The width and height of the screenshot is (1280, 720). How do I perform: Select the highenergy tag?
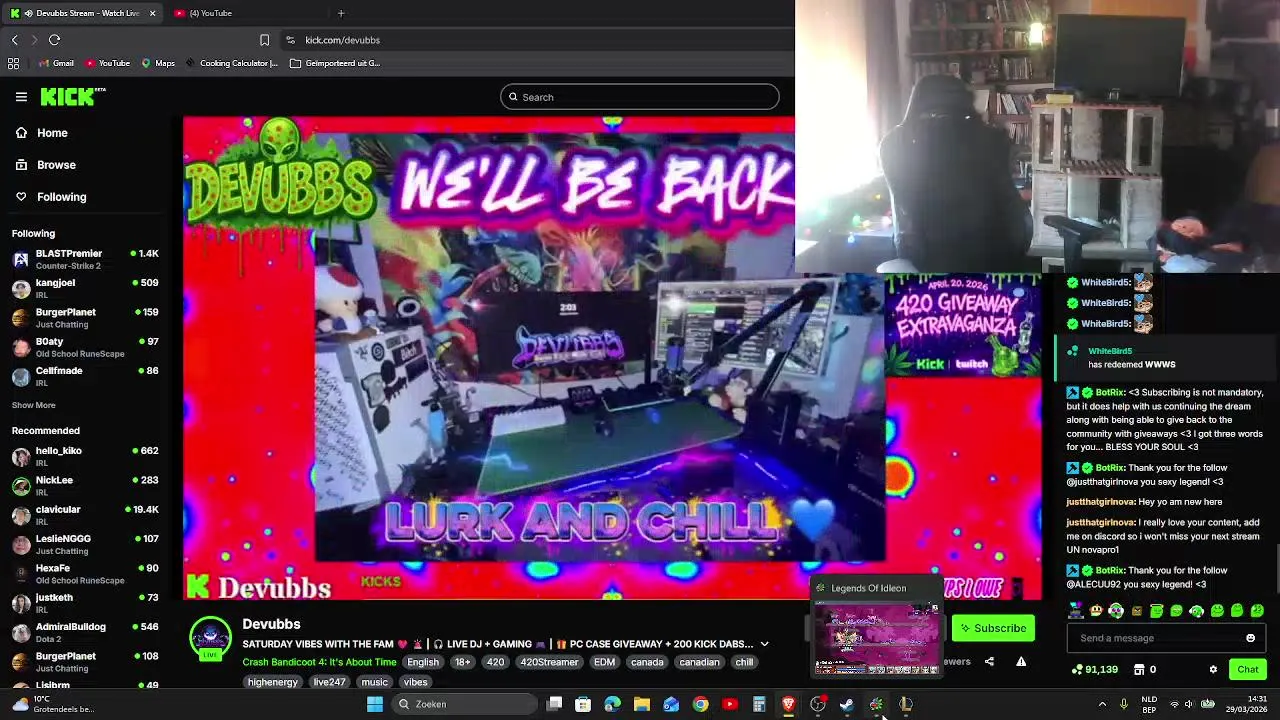(x=273, y=682)
